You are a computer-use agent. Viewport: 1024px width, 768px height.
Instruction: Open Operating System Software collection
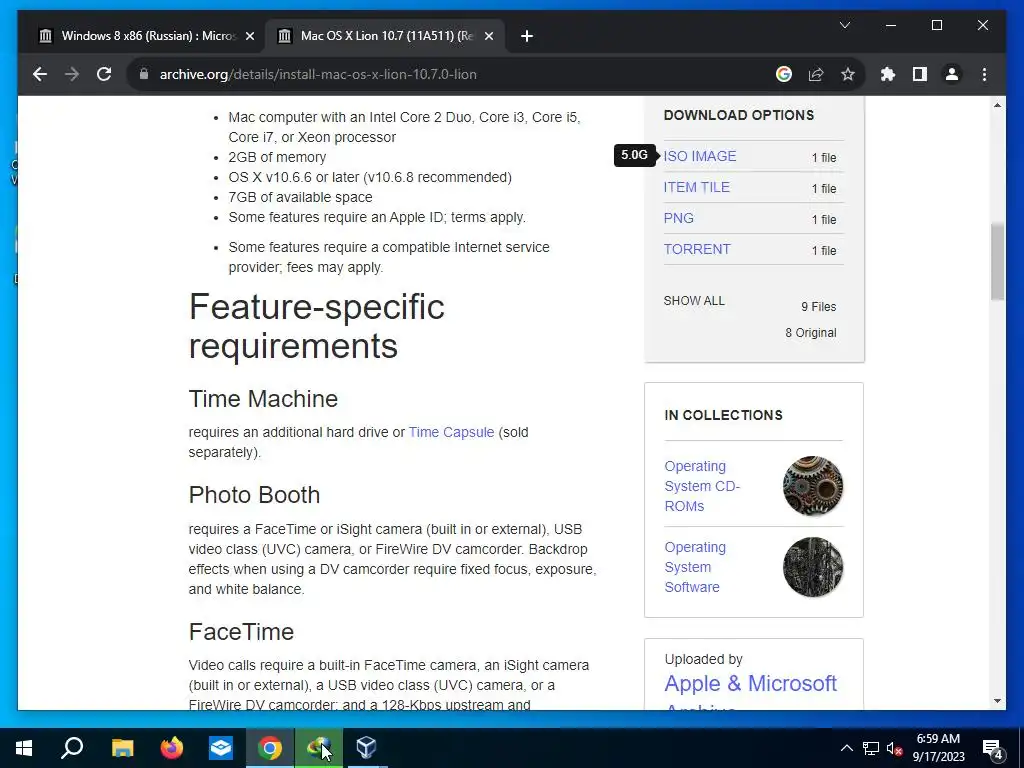click(695, 567)
